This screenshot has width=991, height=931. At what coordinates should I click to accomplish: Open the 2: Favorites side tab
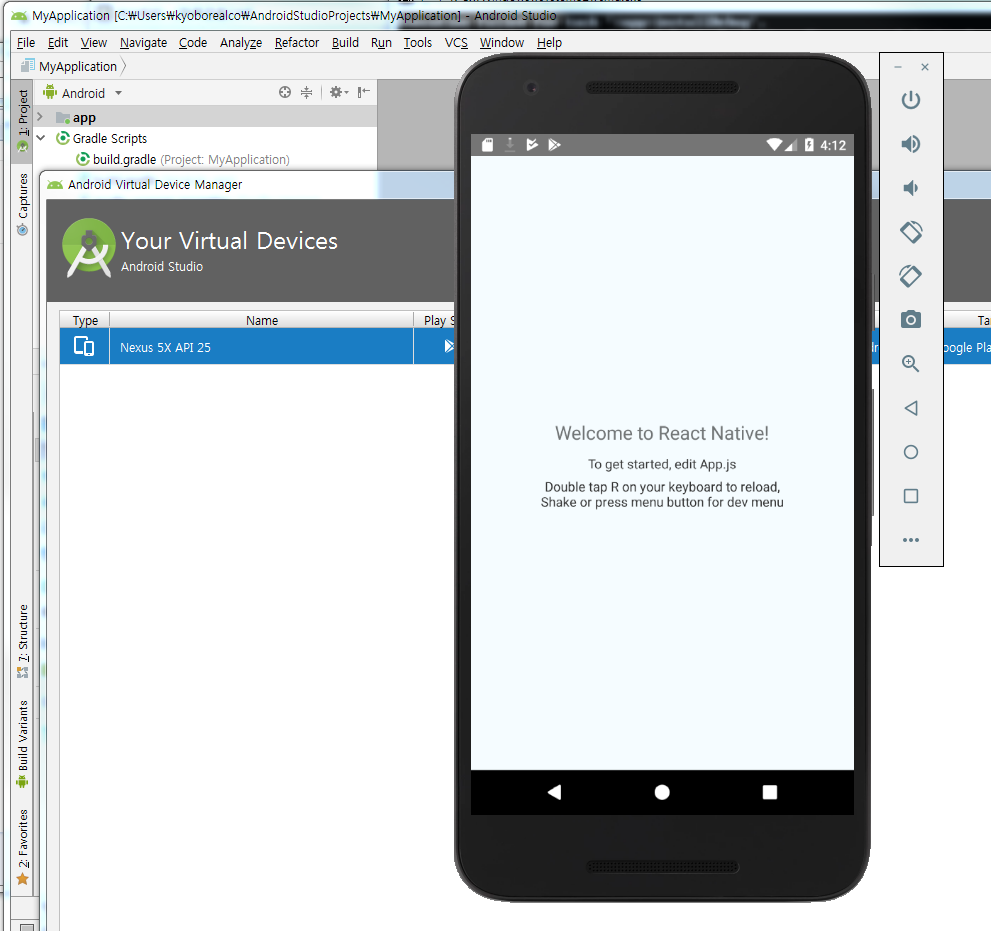pyautogui.click(x=23, y=847)
